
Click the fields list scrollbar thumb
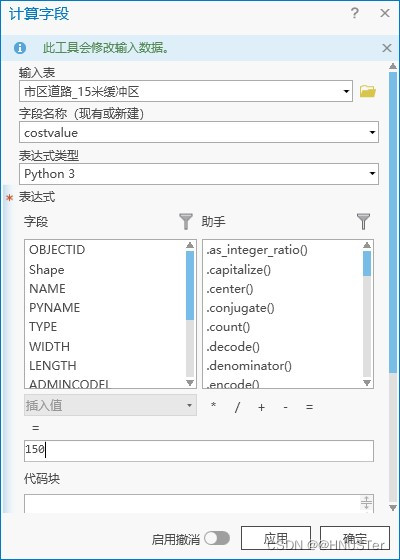(190, 285)
